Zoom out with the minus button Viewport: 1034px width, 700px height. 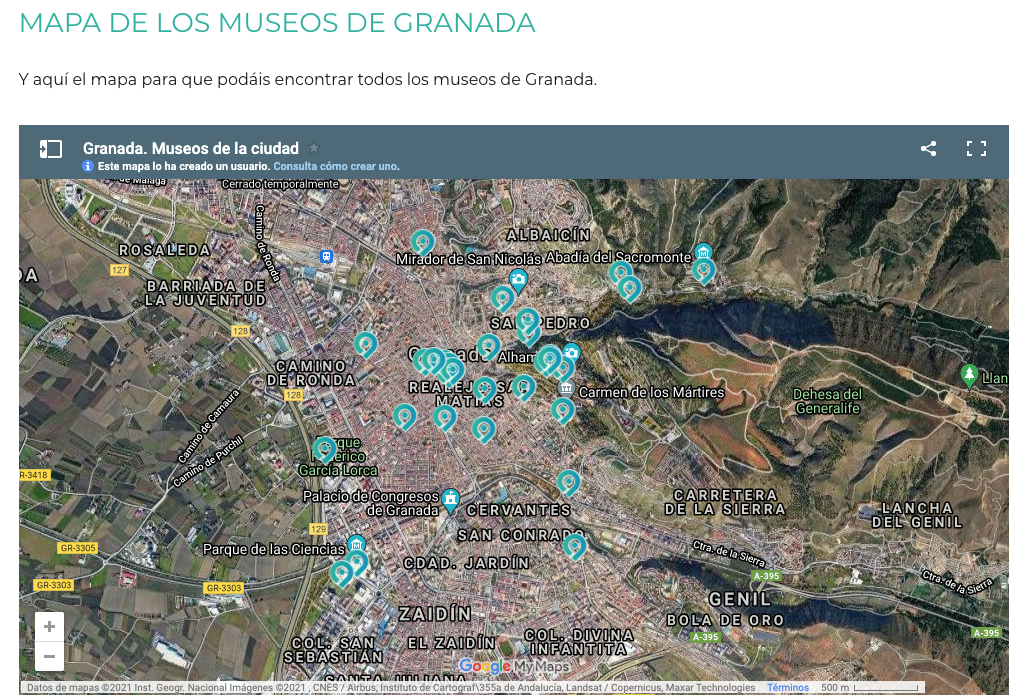pyautogui.click(x=49, y=656)
